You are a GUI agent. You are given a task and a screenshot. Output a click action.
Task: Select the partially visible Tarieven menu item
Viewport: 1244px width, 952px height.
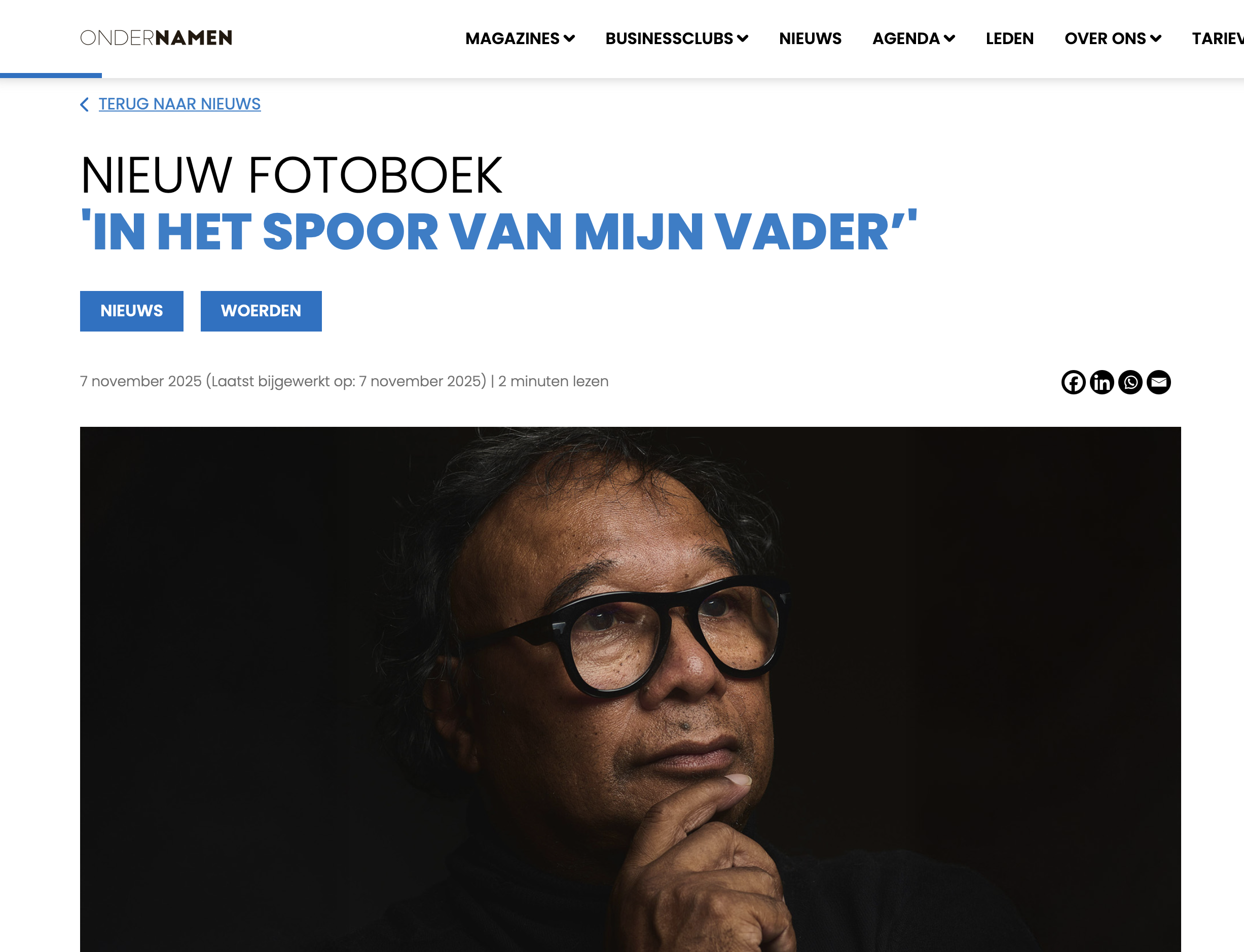[x=1217, y=39]
